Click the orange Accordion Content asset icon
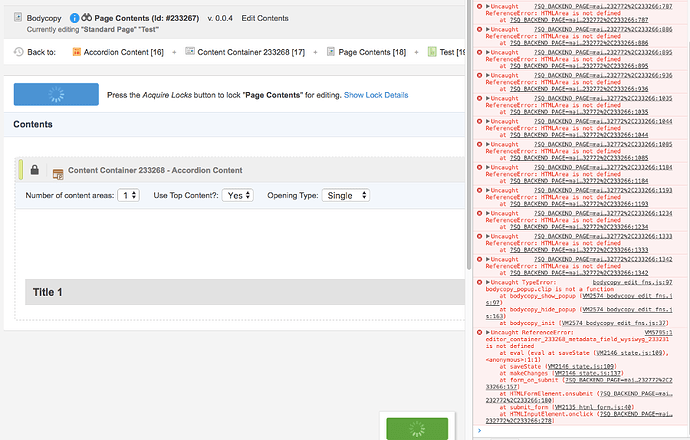 79,51
